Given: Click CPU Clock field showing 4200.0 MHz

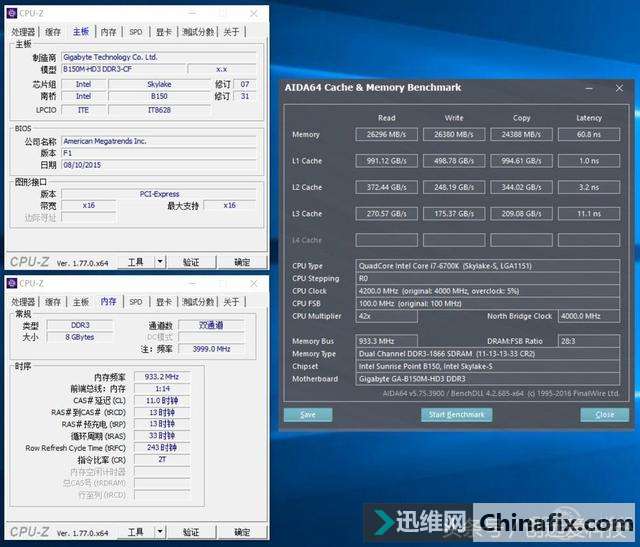Looking at the screenshot, I should tap(488, 291).
